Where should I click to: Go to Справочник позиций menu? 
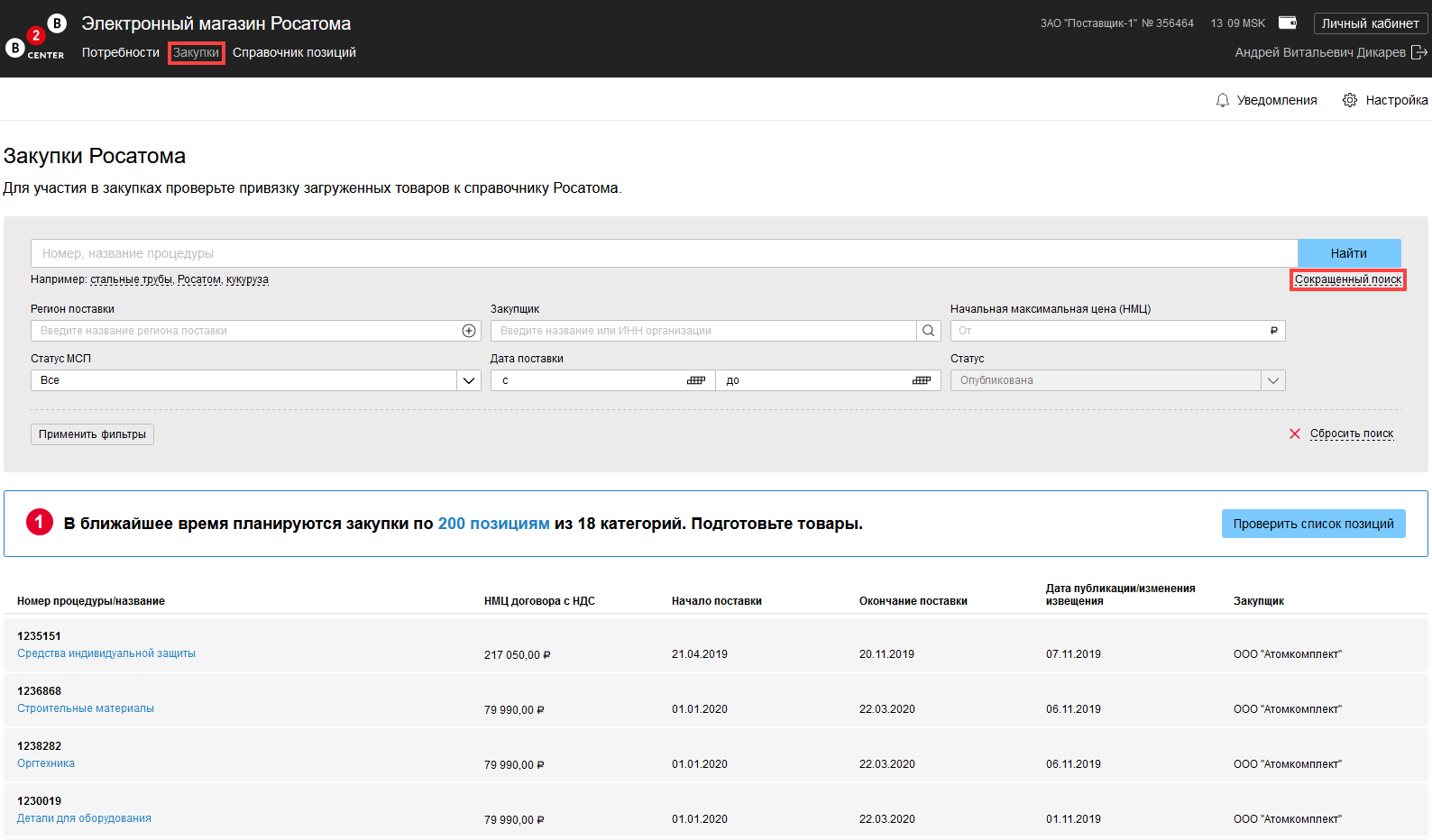pyautogui.click(x=294, y=52)
